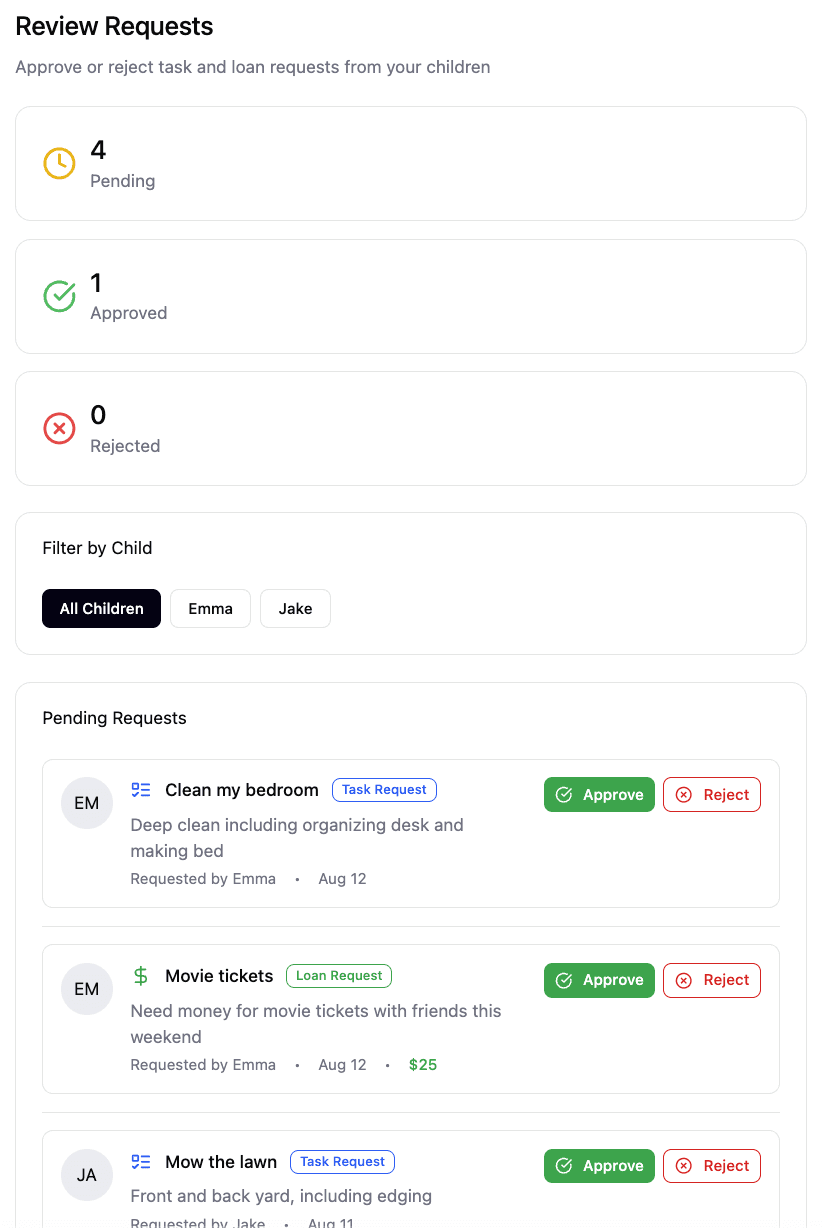Click the $25 amount on Movie tickets

point(423,1065)
